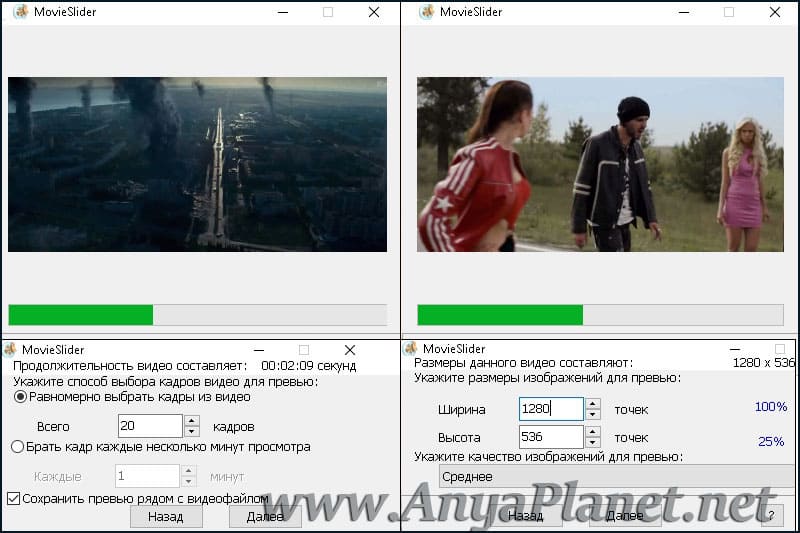Increase the total frames count with up arrow
The width and height of the screenshot is (800, 533).
point(191,421)
